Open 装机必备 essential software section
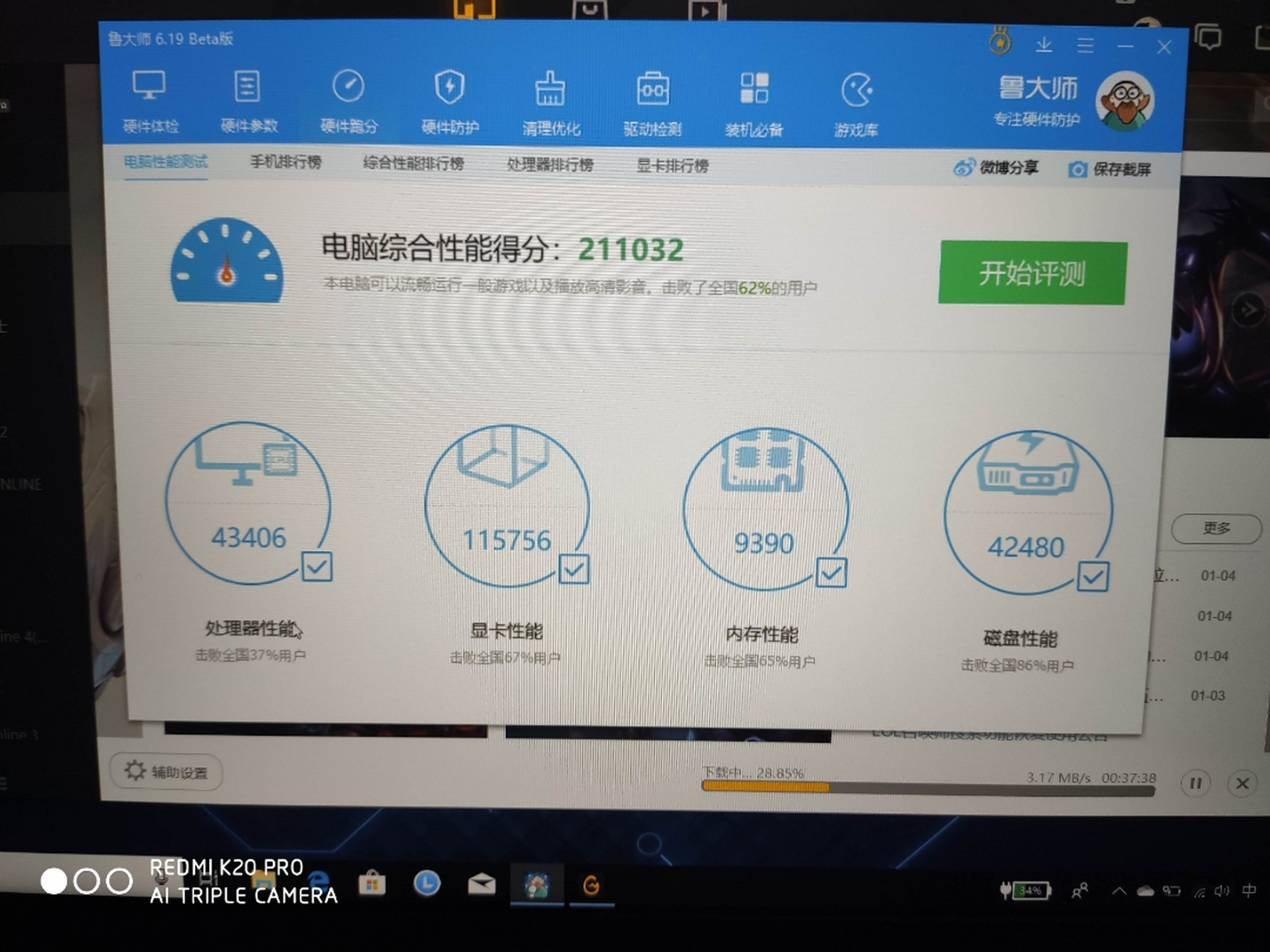This screenshot has width=1270, height=952. (x=754, y=106)
